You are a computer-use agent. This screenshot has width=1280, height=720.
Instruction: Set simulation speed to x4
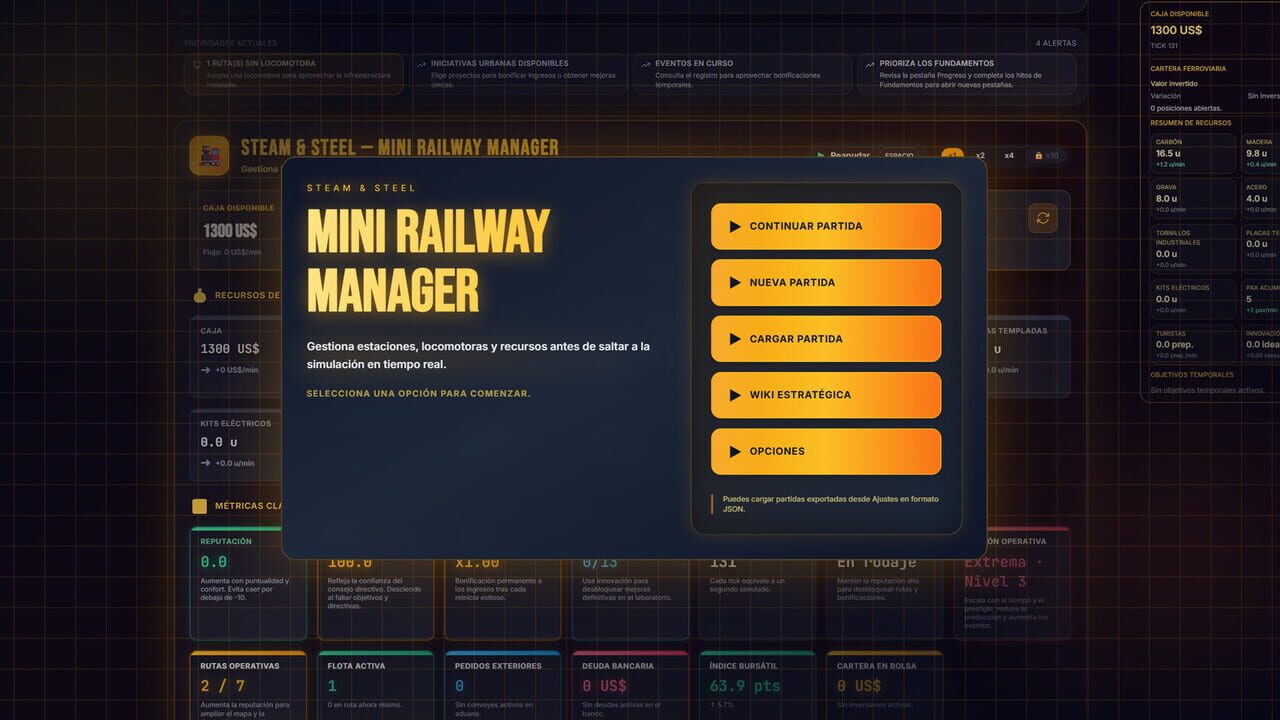(x=1009, y=155)
